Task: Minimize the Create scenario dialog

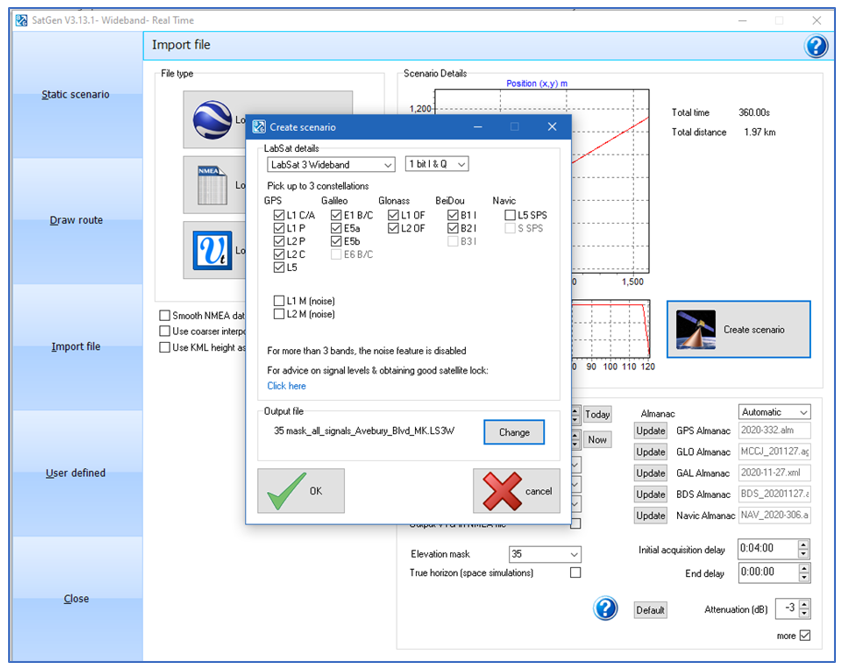Action: click(477, 127)
